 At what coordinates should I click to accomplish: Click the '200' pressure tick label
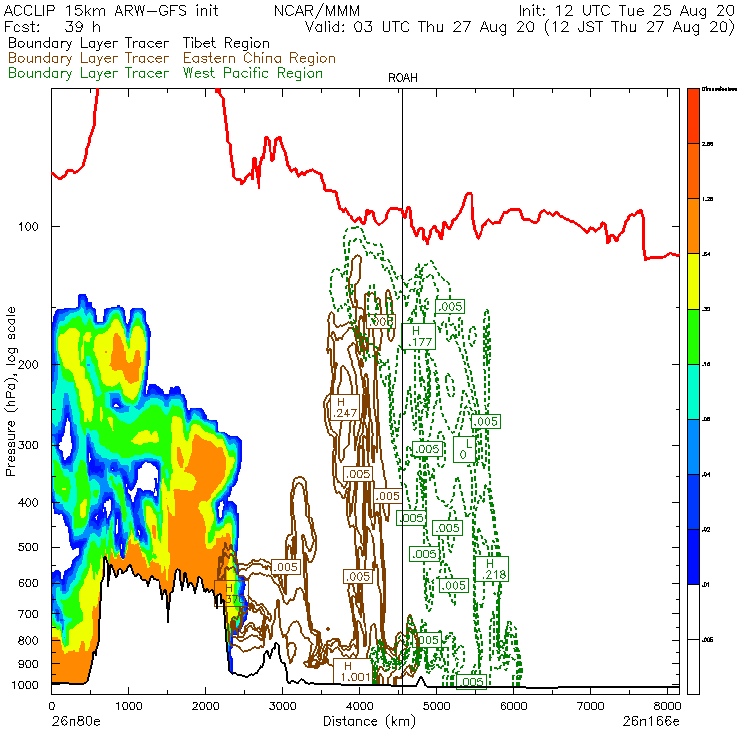(28, 364)
